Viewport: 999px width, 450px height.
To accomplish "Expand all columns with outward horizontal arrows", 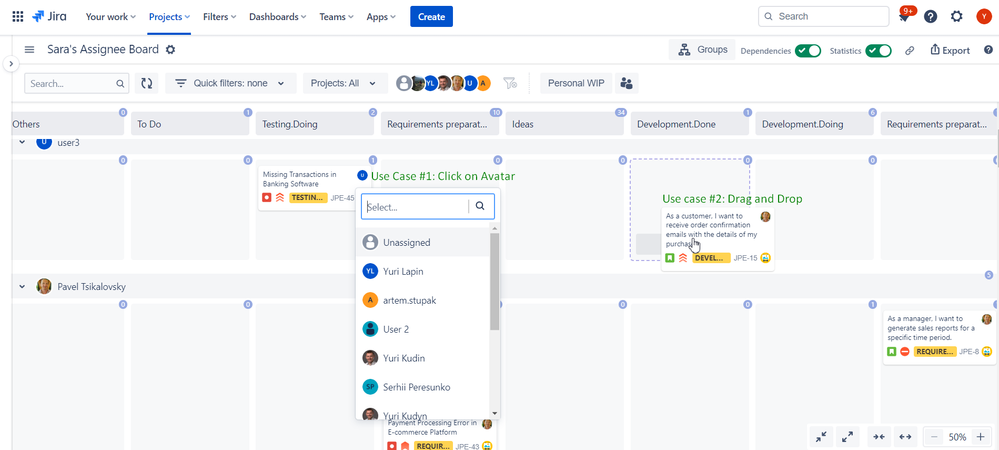I will [x=905, y=437].
